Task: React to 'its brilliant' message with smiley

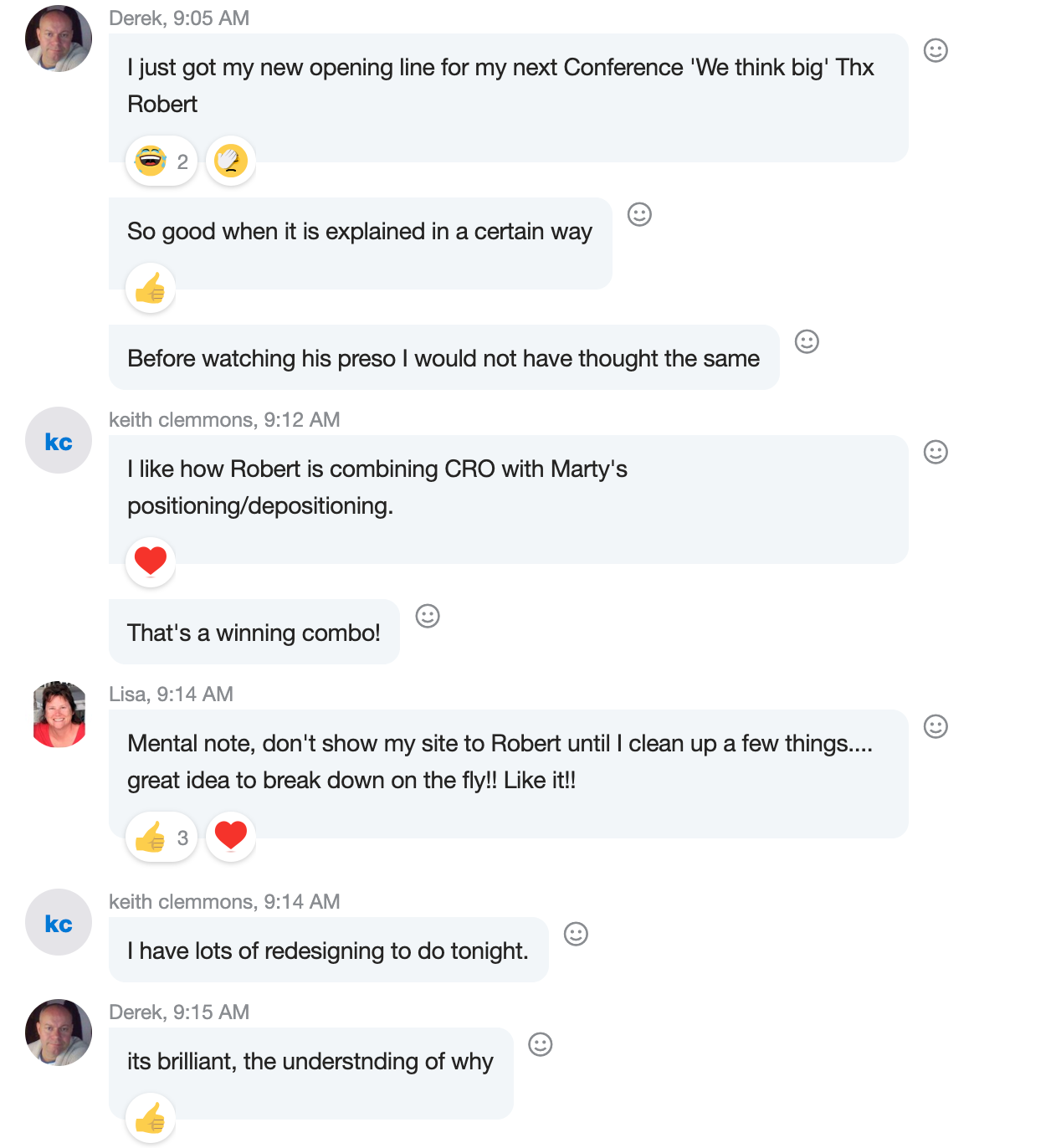Action: [541, 1045]
